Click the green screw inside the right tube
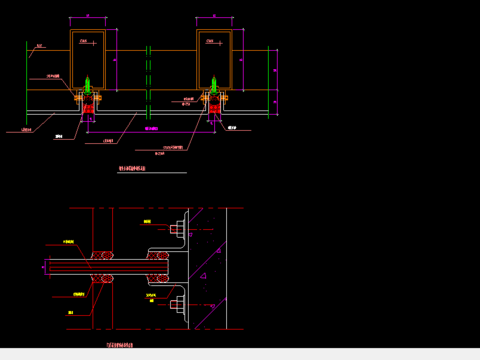The width and height of the screenshot is (480, 360). click(214, 85)
